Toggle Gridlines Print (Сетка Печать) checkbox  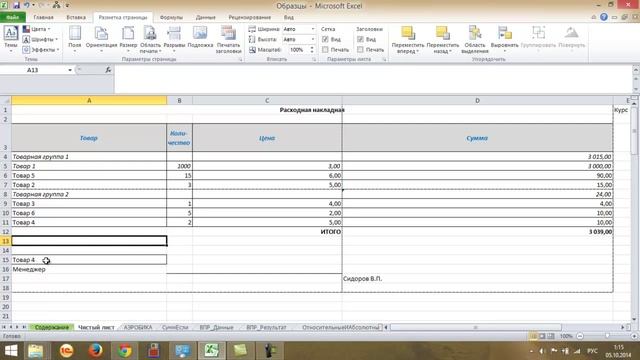coord(325,49)
